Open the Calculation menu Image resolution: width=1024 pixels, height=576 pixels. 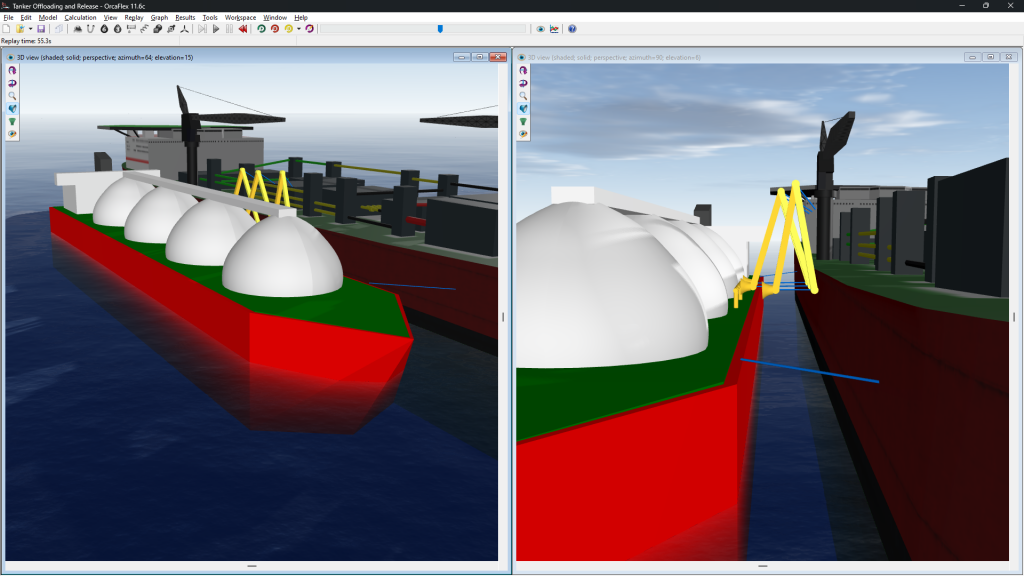coord(80,17)
